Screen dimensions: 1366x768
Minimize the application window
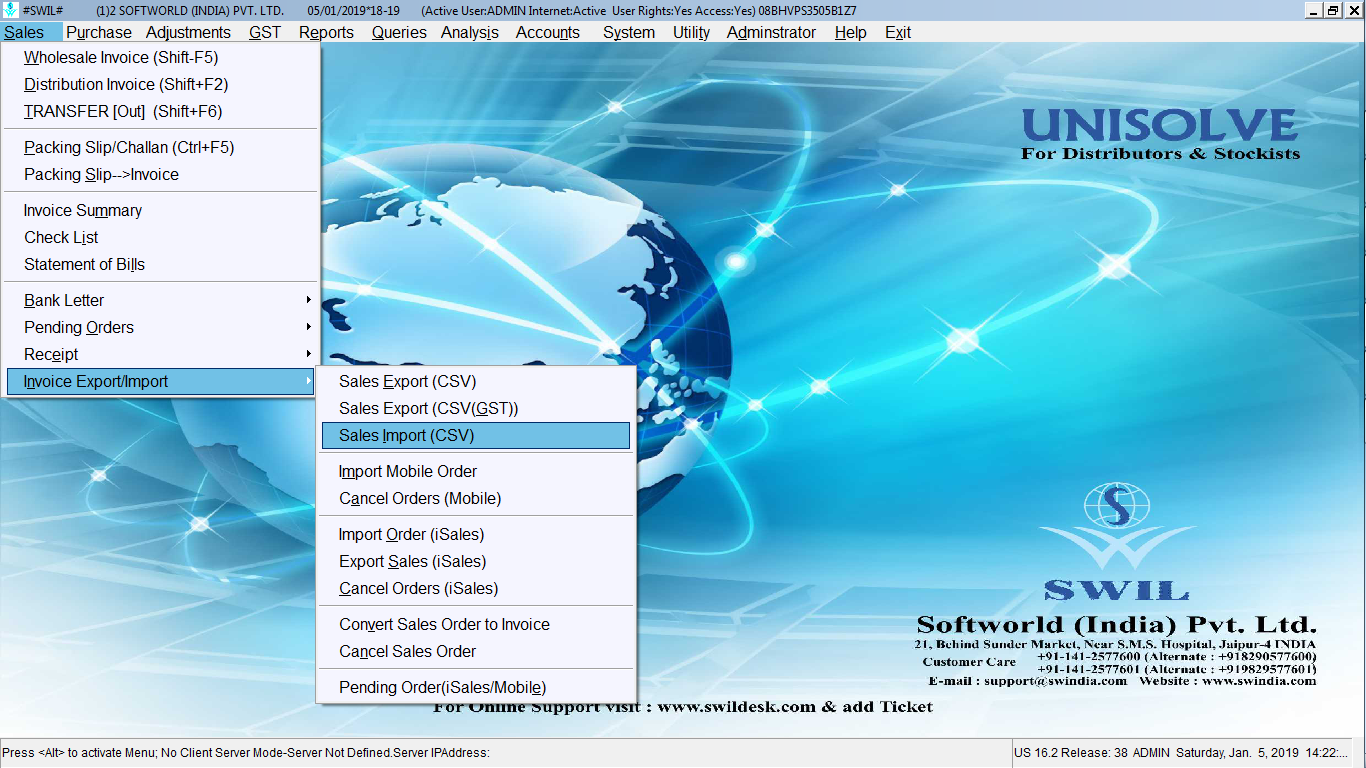pyautogui.click(x=1313, y=10)
